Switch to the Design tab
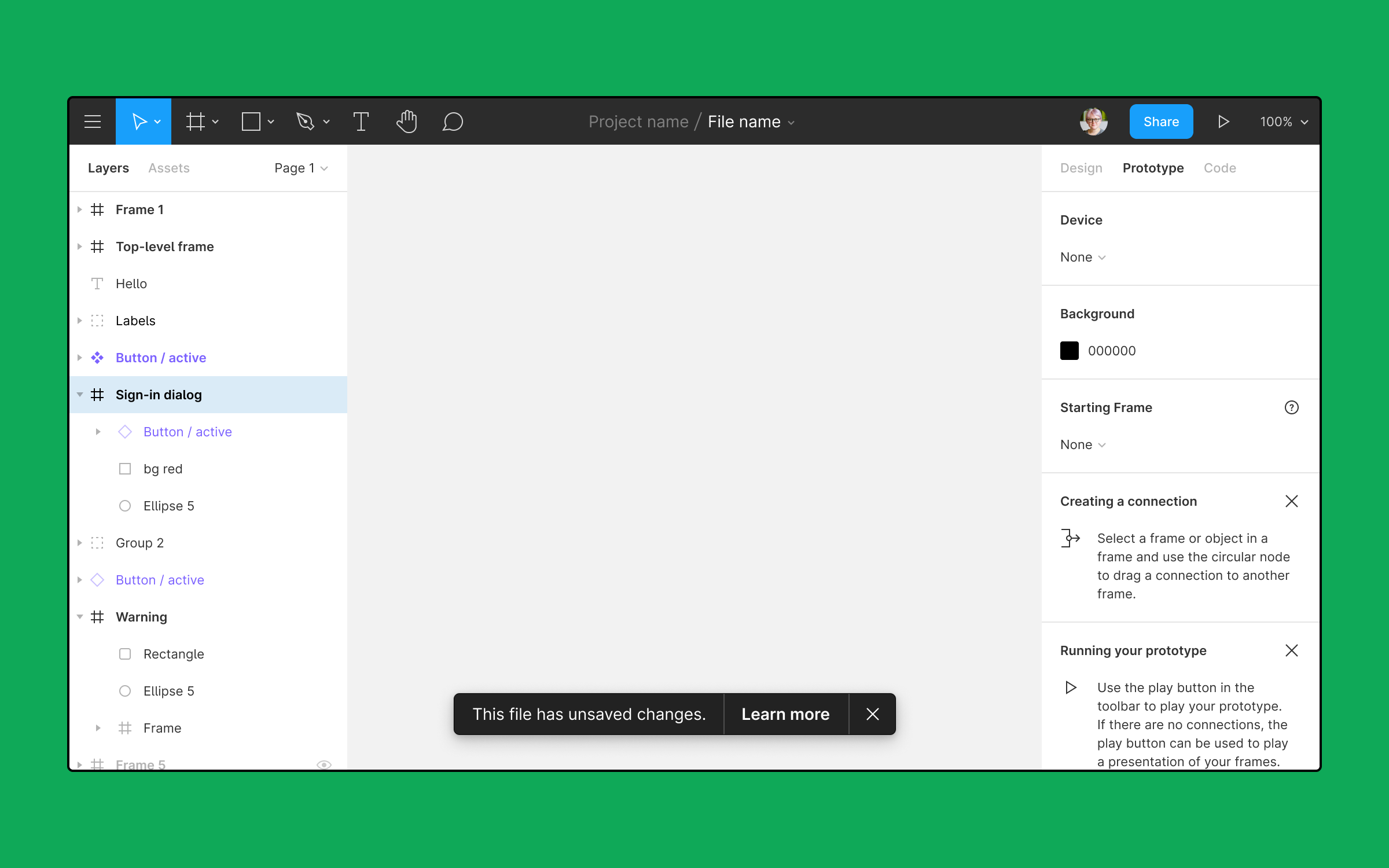1389x868 pixels. 1080,168
